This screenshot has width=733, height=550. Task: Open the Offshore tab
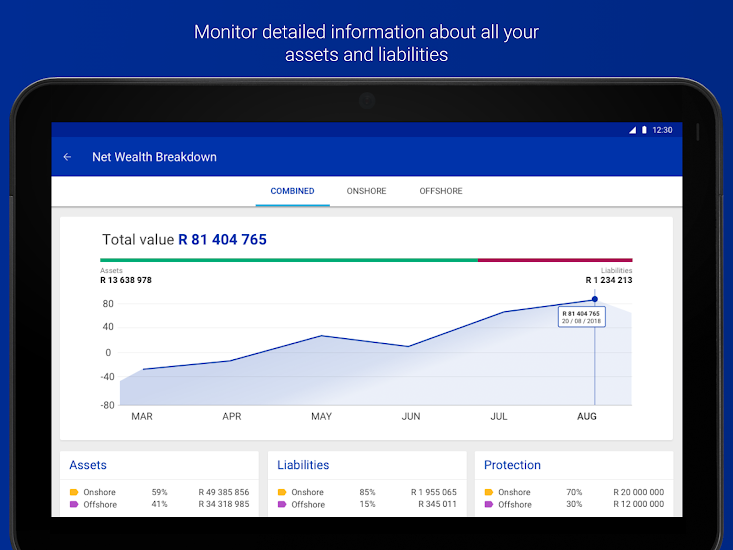[441, 191]
